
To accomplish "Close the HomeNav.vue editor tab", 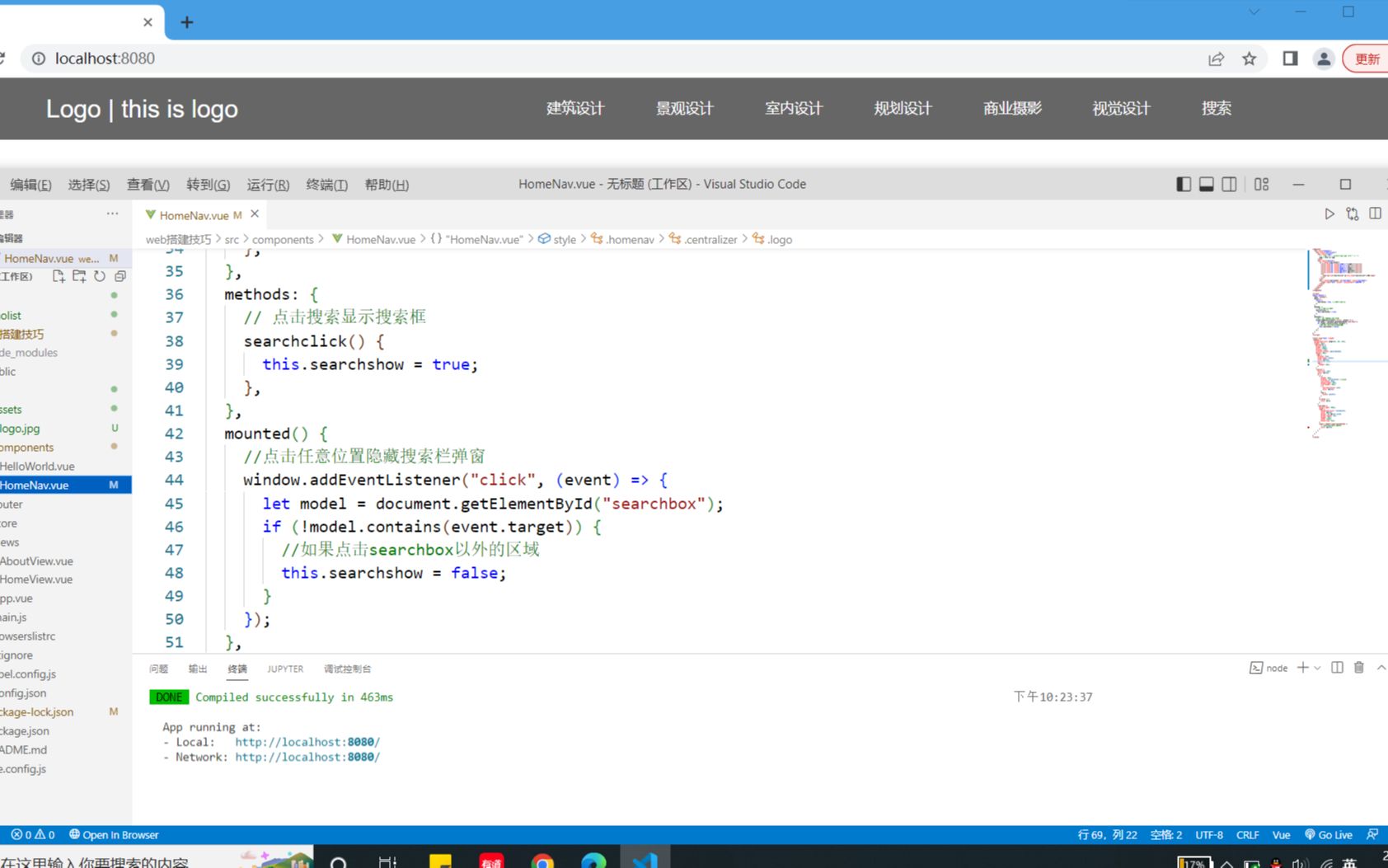I will tap(255, 214).
